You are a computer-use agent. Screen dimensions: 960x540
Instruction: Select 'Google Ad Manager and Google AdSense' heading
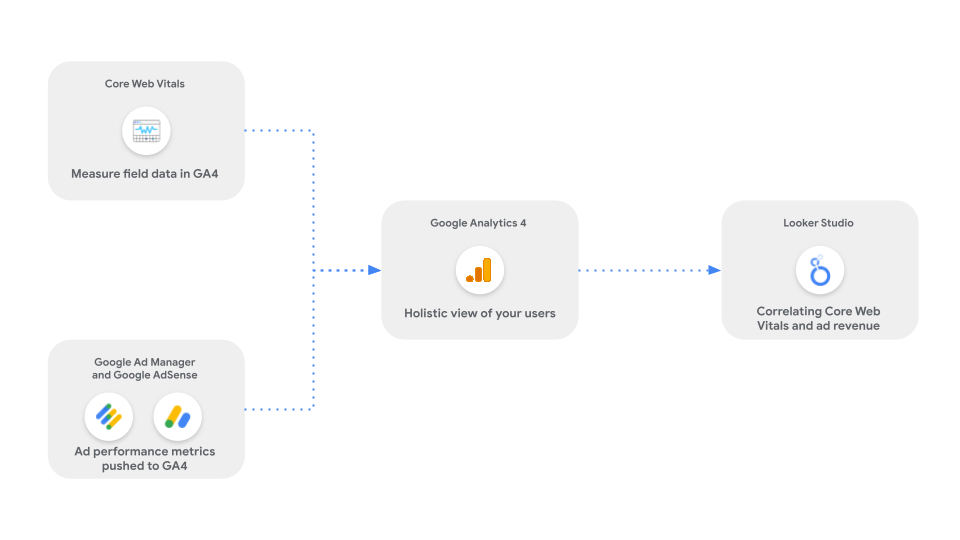145,369
